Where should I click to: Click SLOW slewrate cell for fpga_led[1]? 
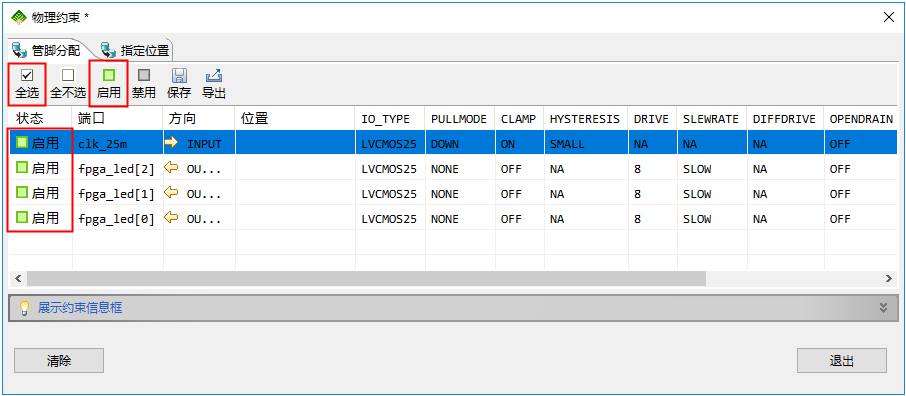click(712, 193)
